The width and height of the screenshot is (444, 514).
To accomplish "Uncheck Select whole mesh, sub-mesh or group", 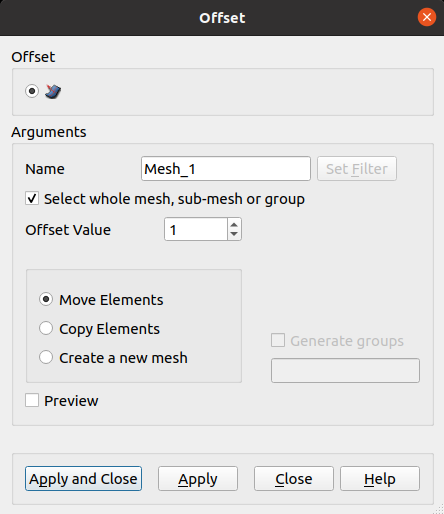I will (x=32, y=198).
